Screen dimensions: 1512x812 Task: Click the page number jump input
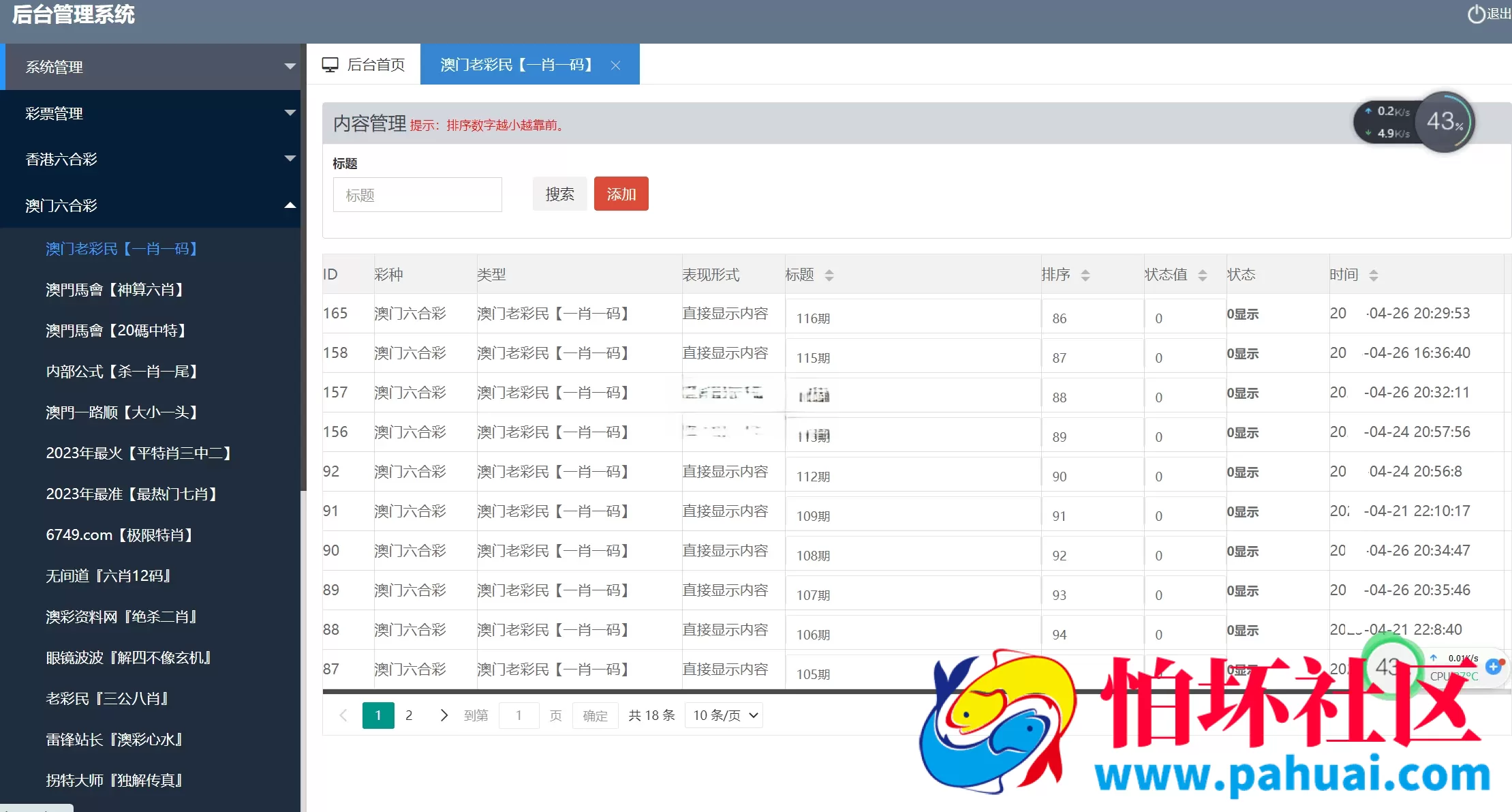coord(519,716)
